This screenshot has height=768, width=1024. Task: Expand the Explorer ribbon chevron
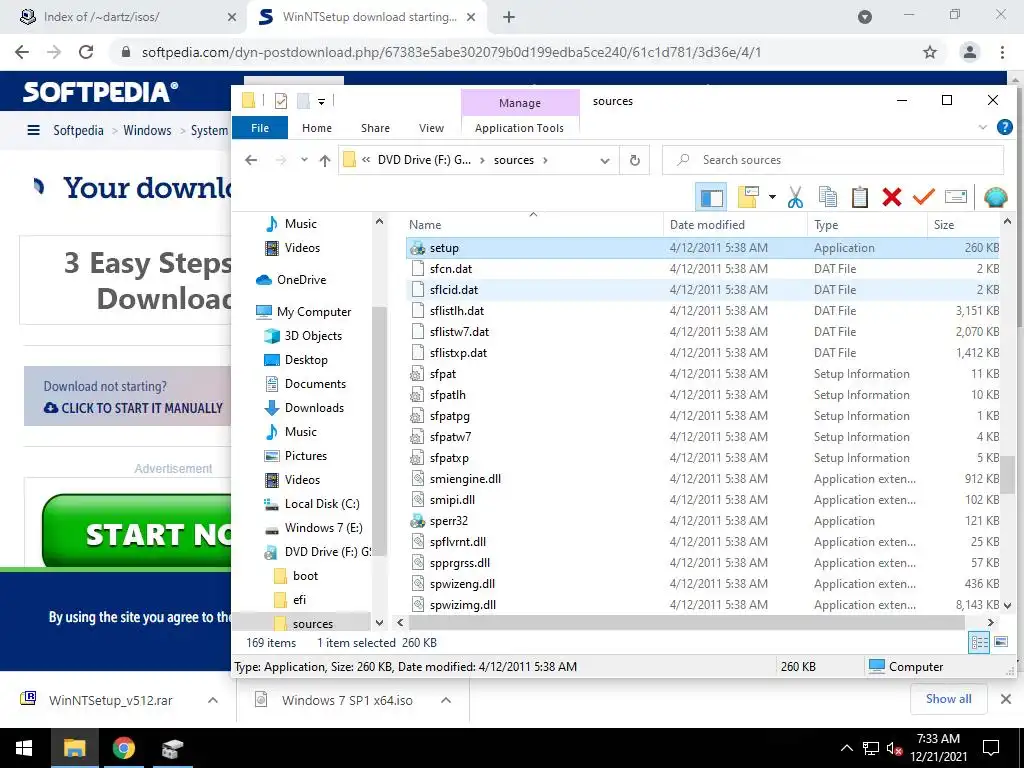[982, 127]
